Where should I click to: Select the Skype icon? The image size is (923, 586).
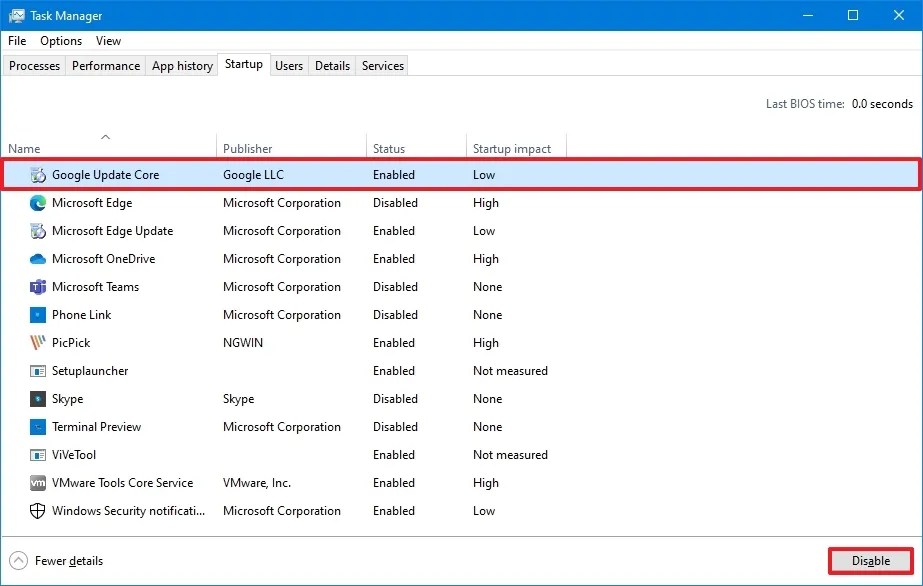coord(38,399)
